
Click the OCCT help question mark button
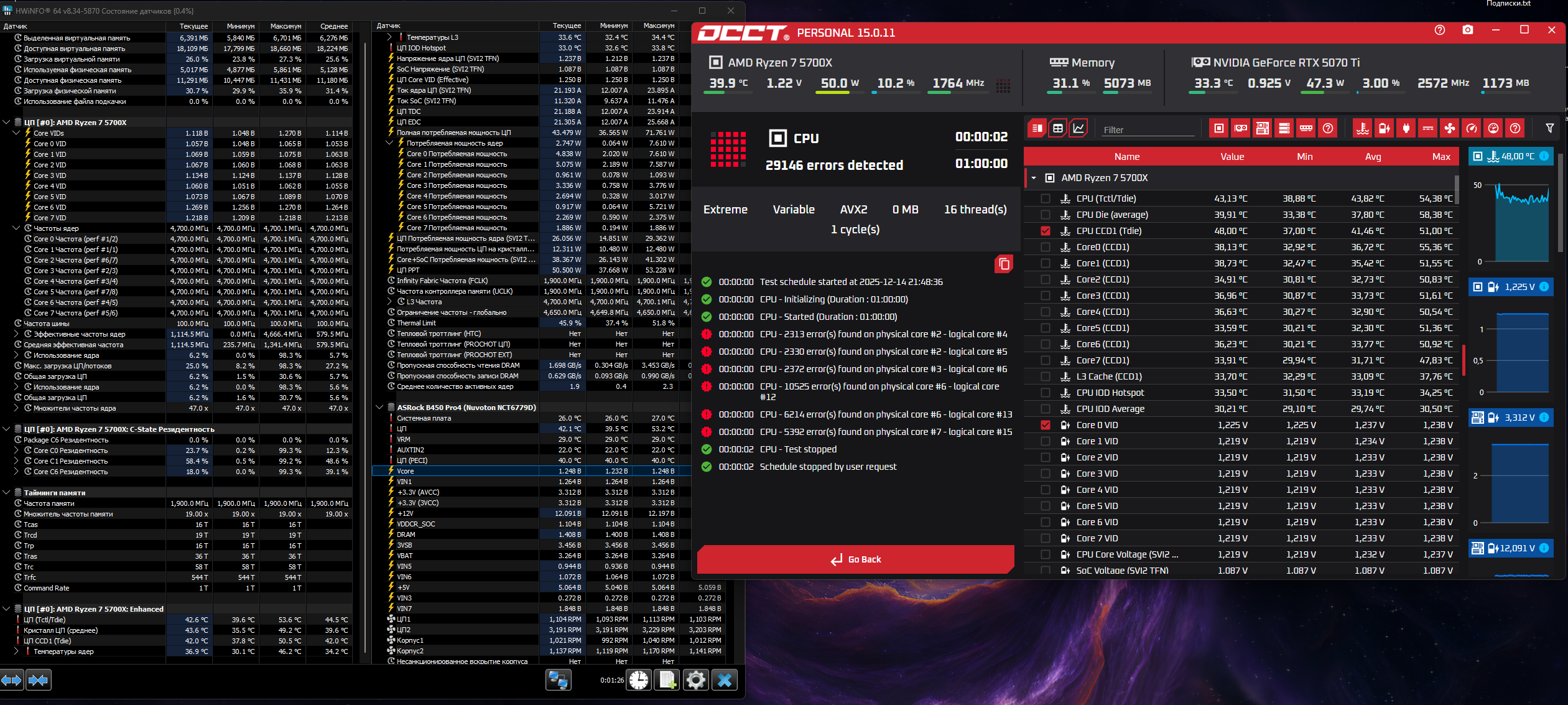point(1439,30)
